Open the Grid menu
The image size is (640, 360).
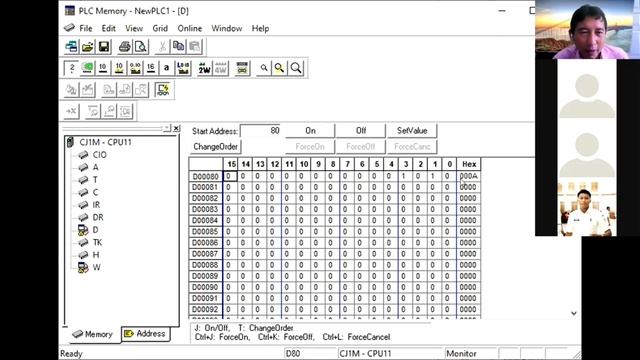(x=160, y=28)
